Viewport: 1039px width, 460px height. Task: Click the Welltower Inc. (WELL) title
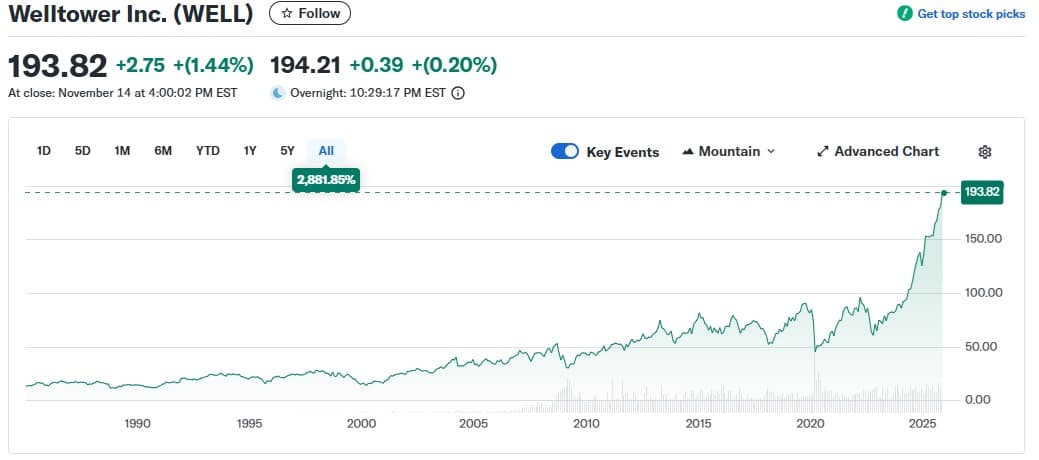point(131,14)
